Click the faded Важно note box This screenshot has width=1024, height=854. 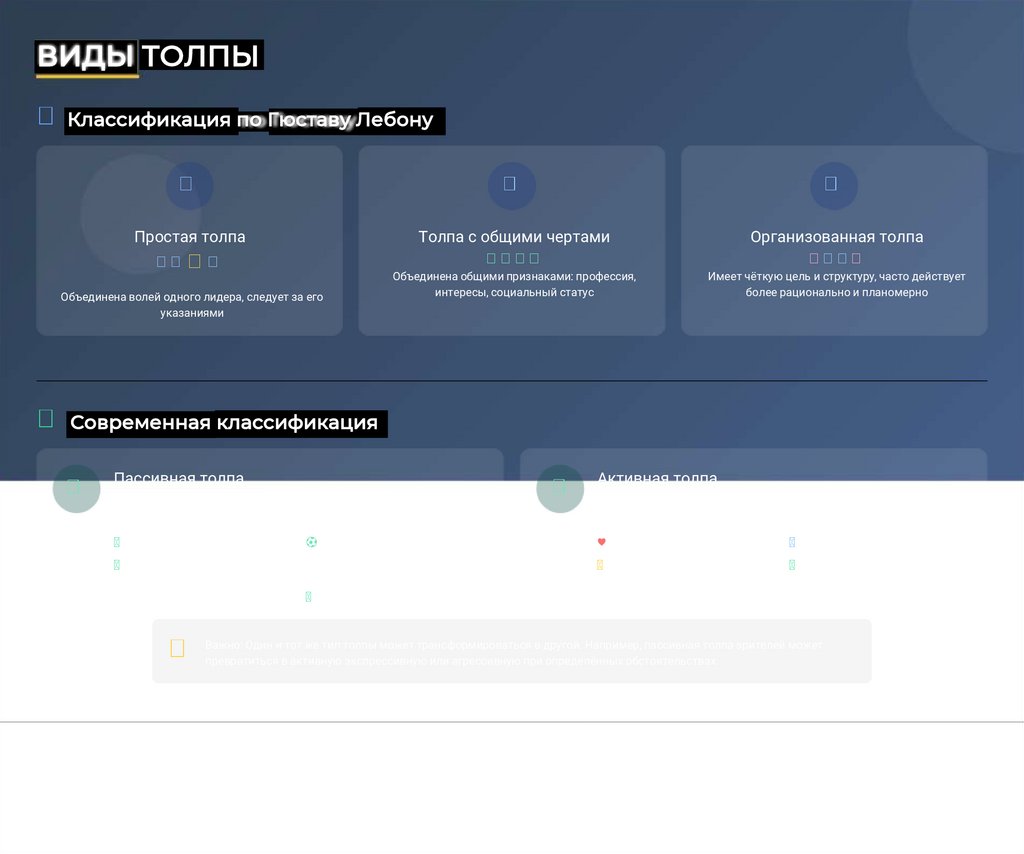click(512, 651)
